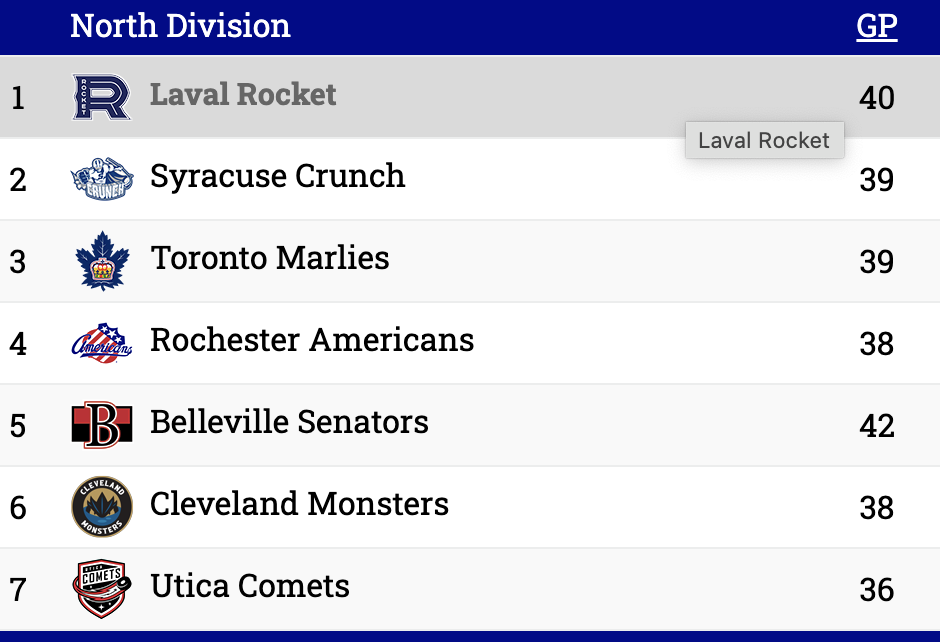Click the Syracuse Crunch team logo
Viewport: 940px width, 642px height.
click(102, 179)
